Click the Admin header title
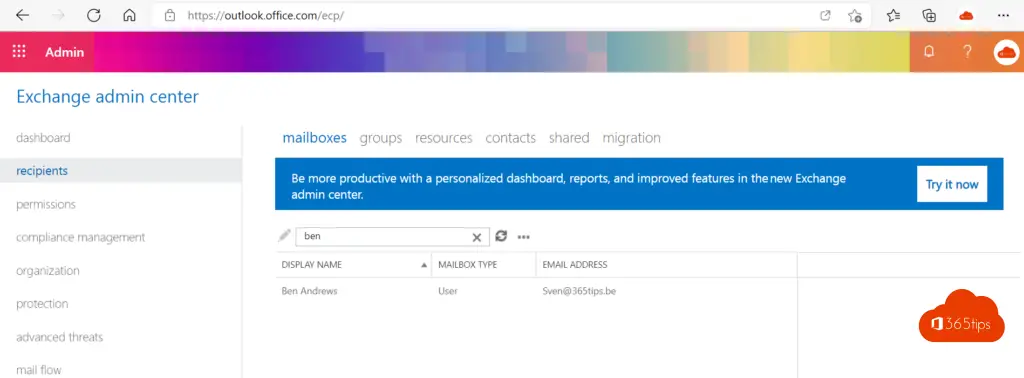 point(65,52)
